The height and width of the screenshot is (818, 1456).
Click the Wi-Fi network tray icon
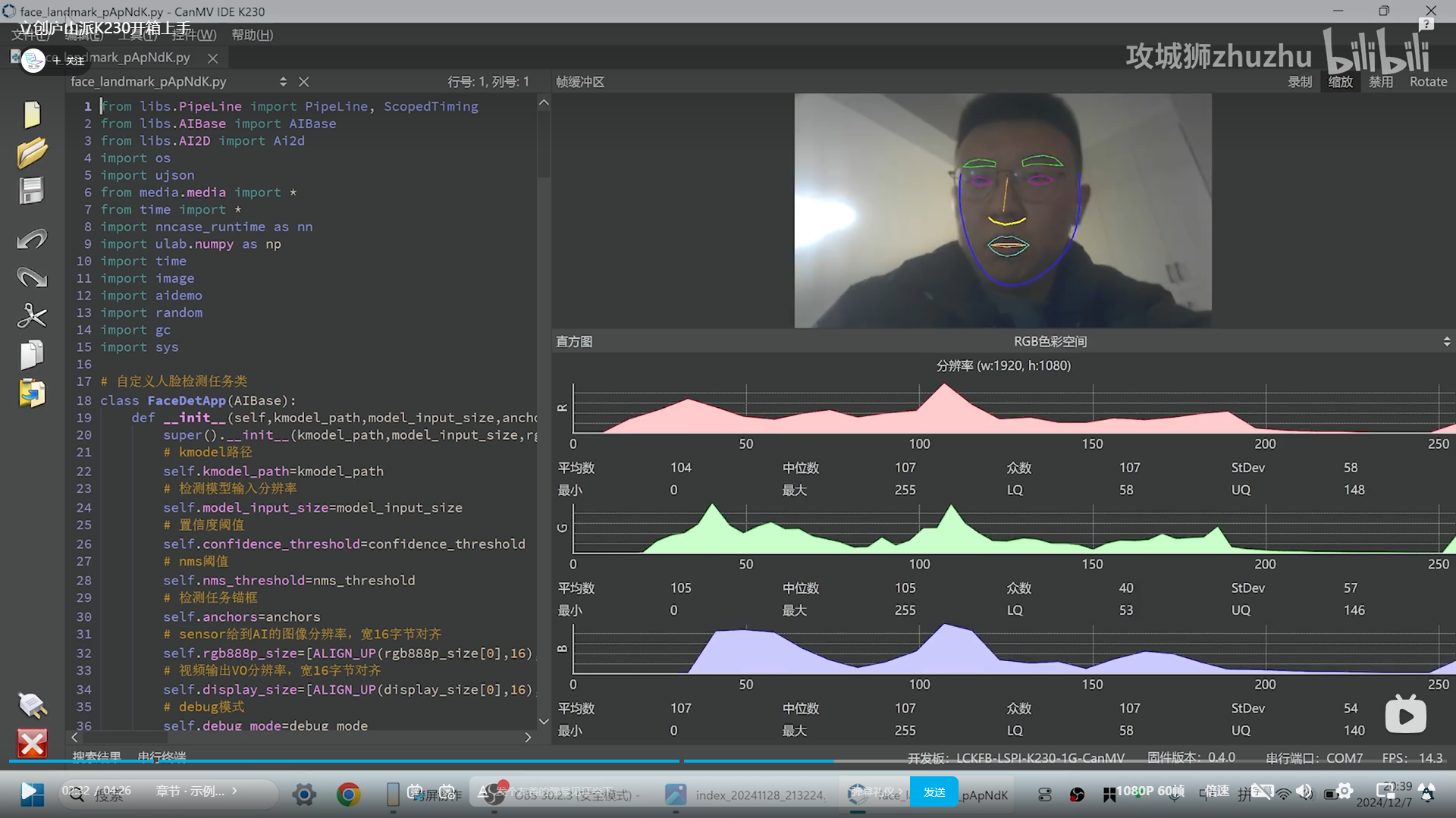(1283, 794)
